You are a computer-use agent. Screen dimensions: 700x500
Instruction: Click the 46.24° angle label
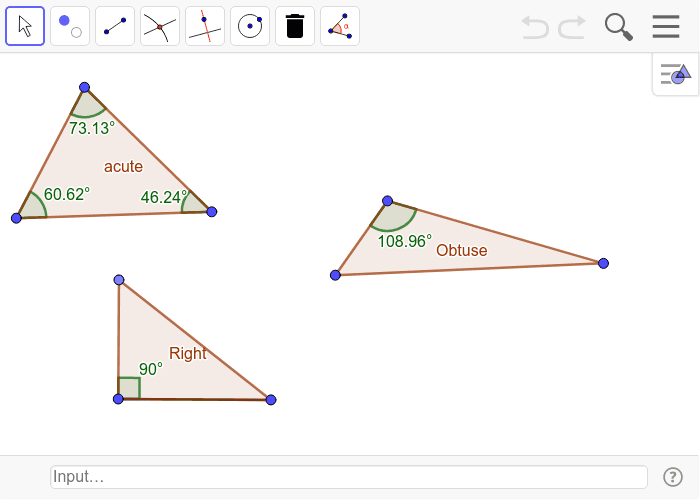pyautogui.click(x=164, y=197)
